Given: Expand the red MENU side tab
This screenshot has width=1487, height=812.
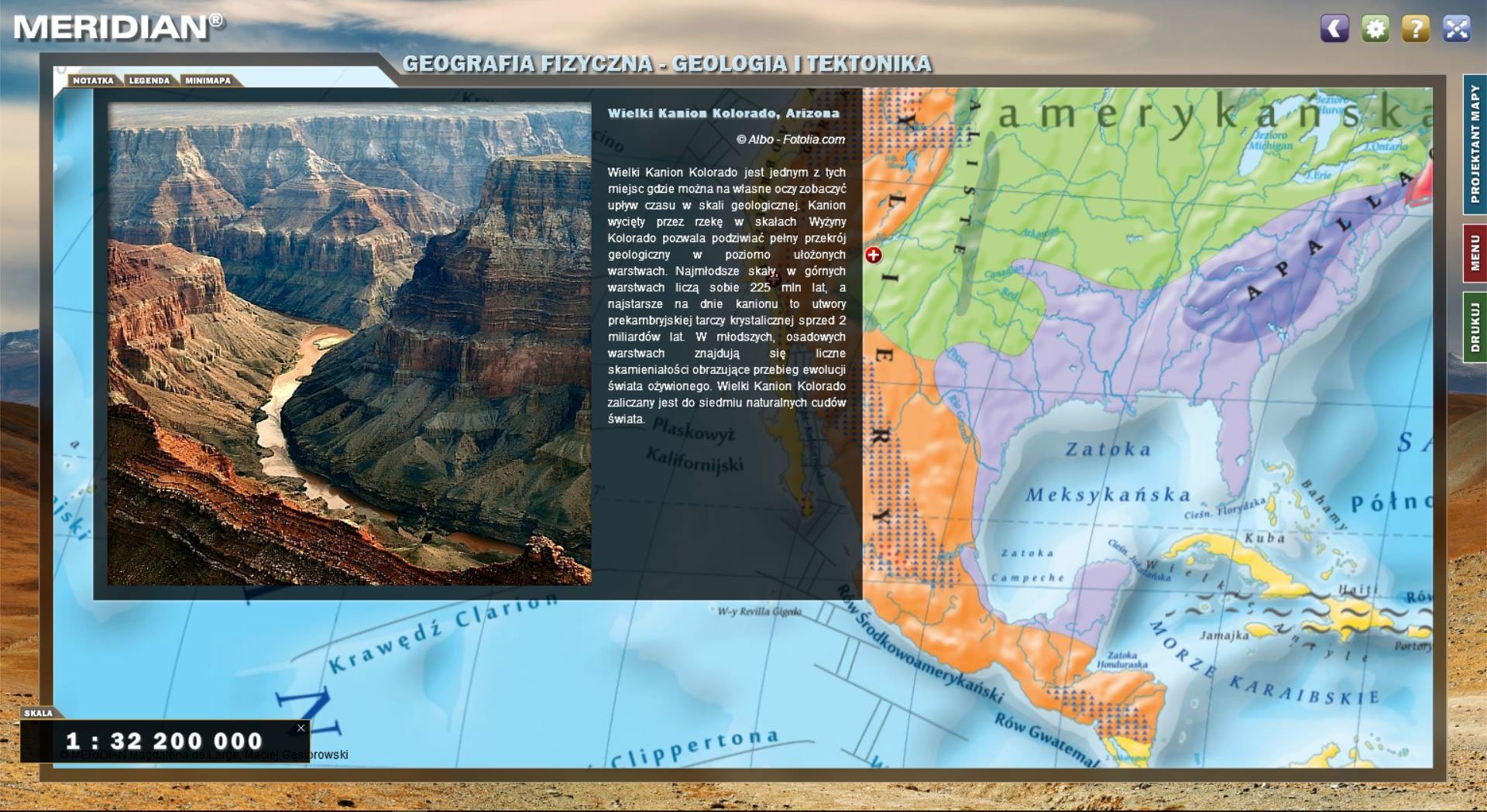Looking at the screenshot, I should tap(1475, 253).
